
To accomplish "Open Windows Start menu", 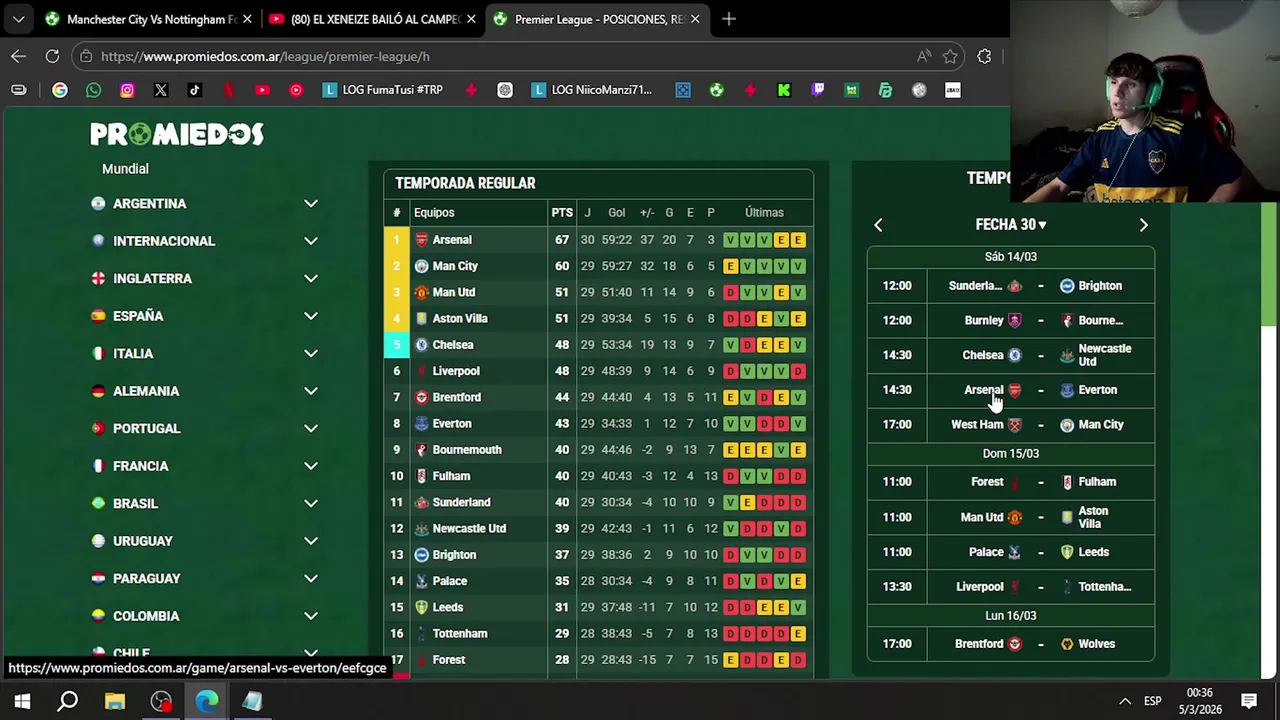I will pyautogui.click(x=22, y=701).
